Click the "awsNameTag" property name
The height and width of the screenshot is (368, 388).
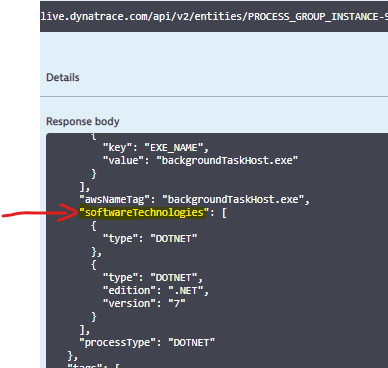pos(115,200)
